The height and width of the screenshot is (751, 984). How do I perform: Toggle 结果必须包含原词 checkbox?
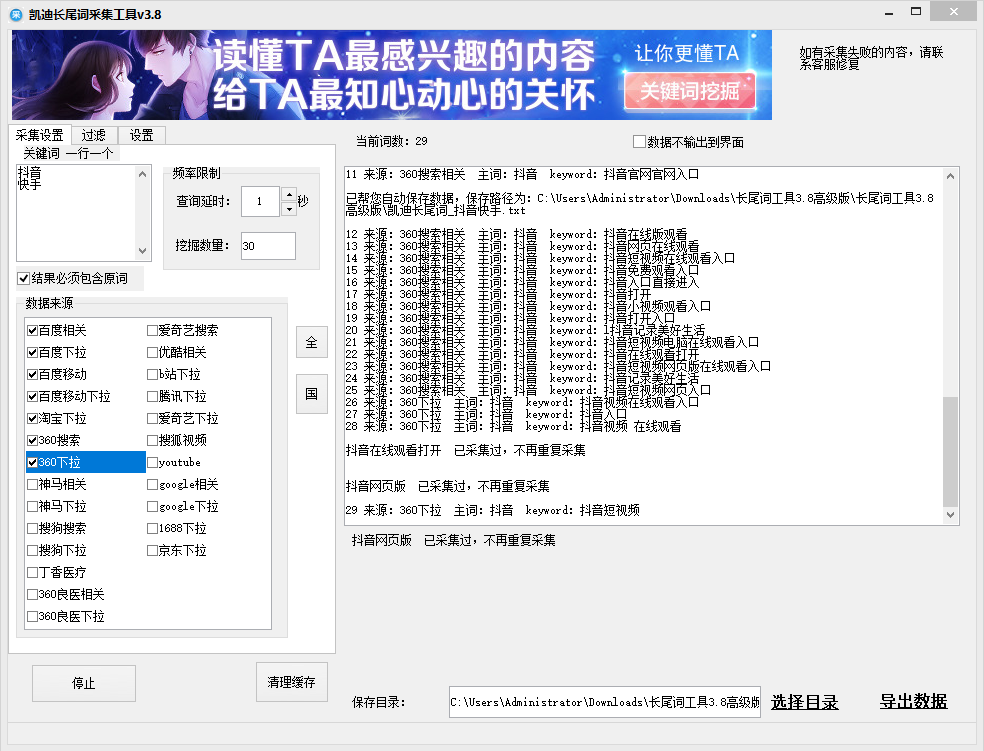24,278
